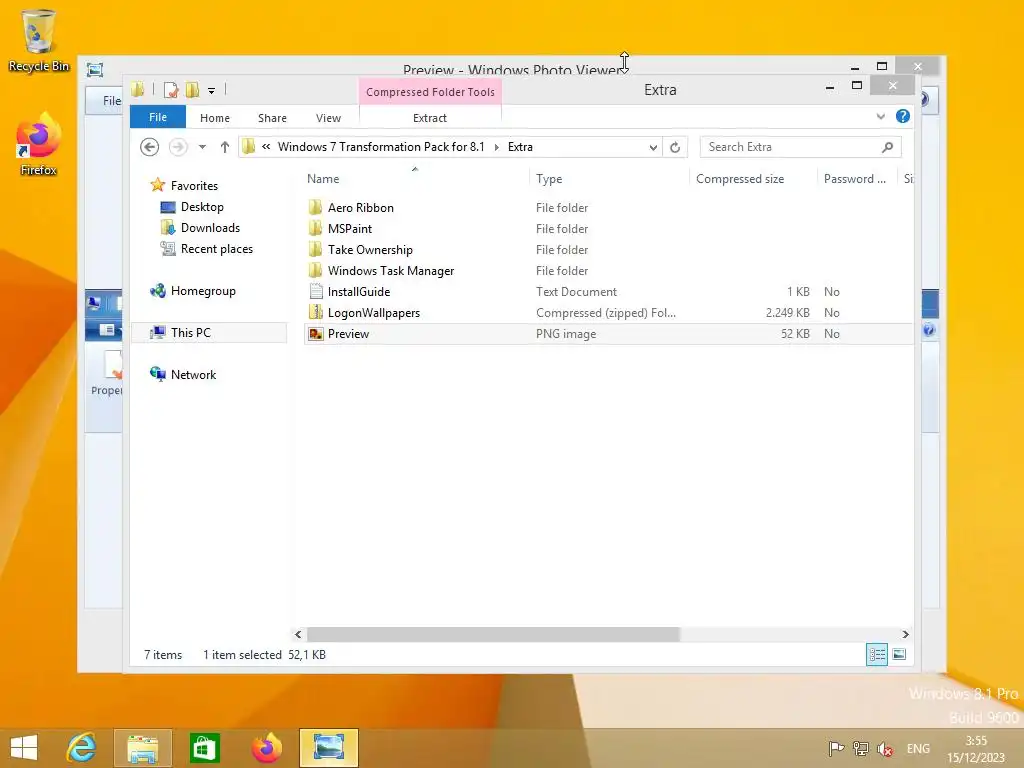
Task: Click the muted volume tray icon
Action: [885, 749]
